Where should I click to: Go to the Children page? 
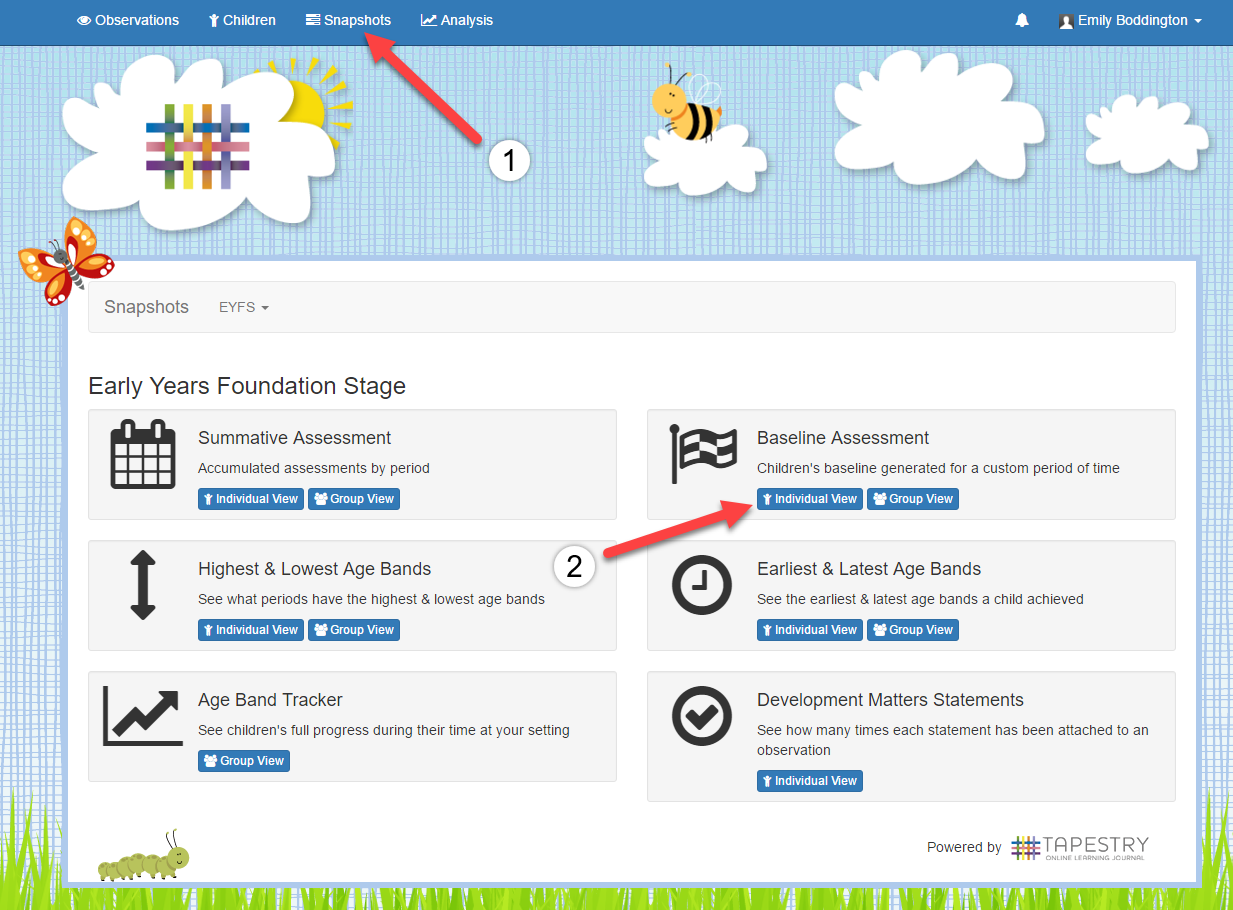pos(242,20)
